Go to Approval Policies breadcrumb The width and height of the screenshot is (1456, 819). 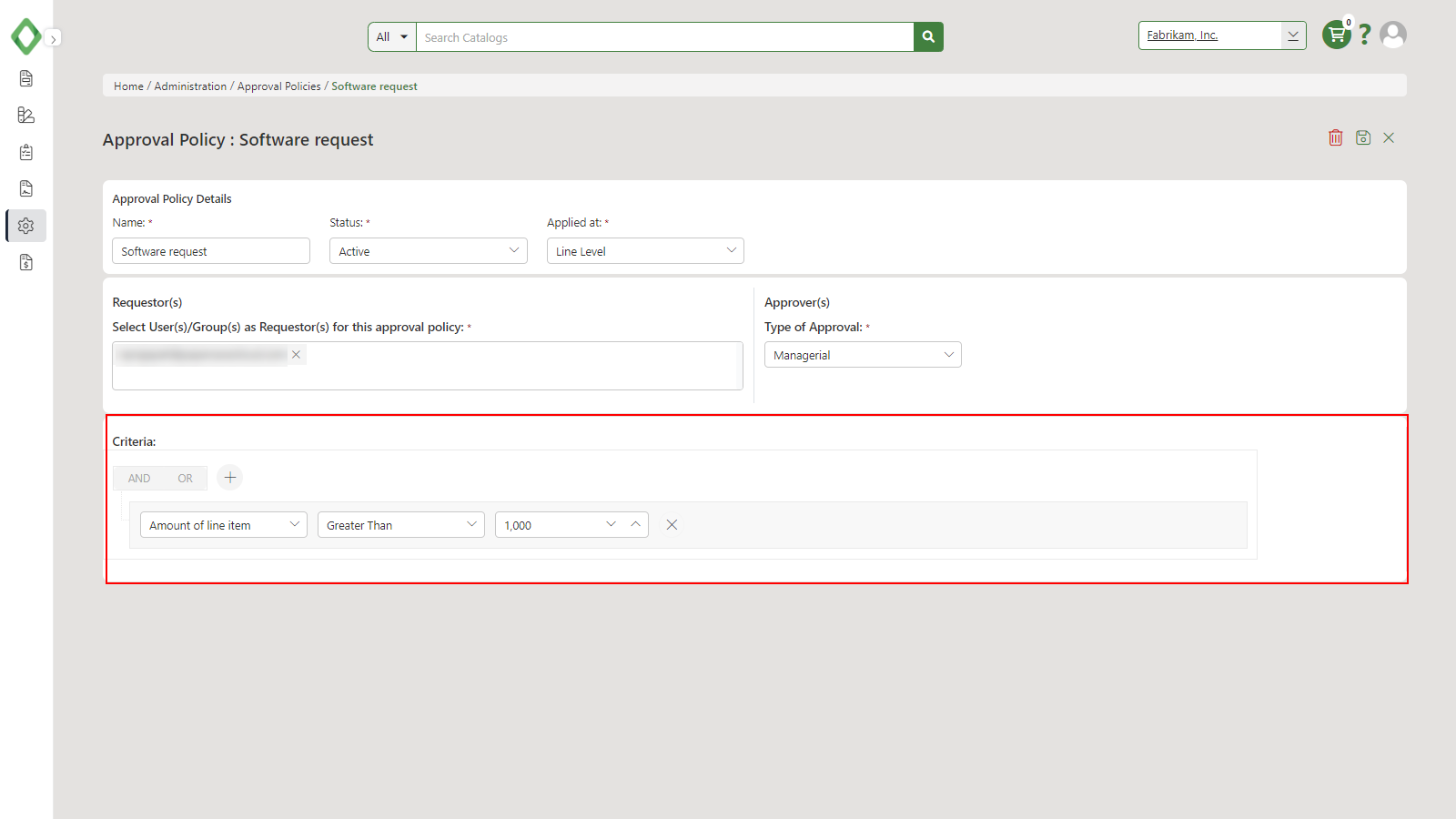tap(279, 86)
